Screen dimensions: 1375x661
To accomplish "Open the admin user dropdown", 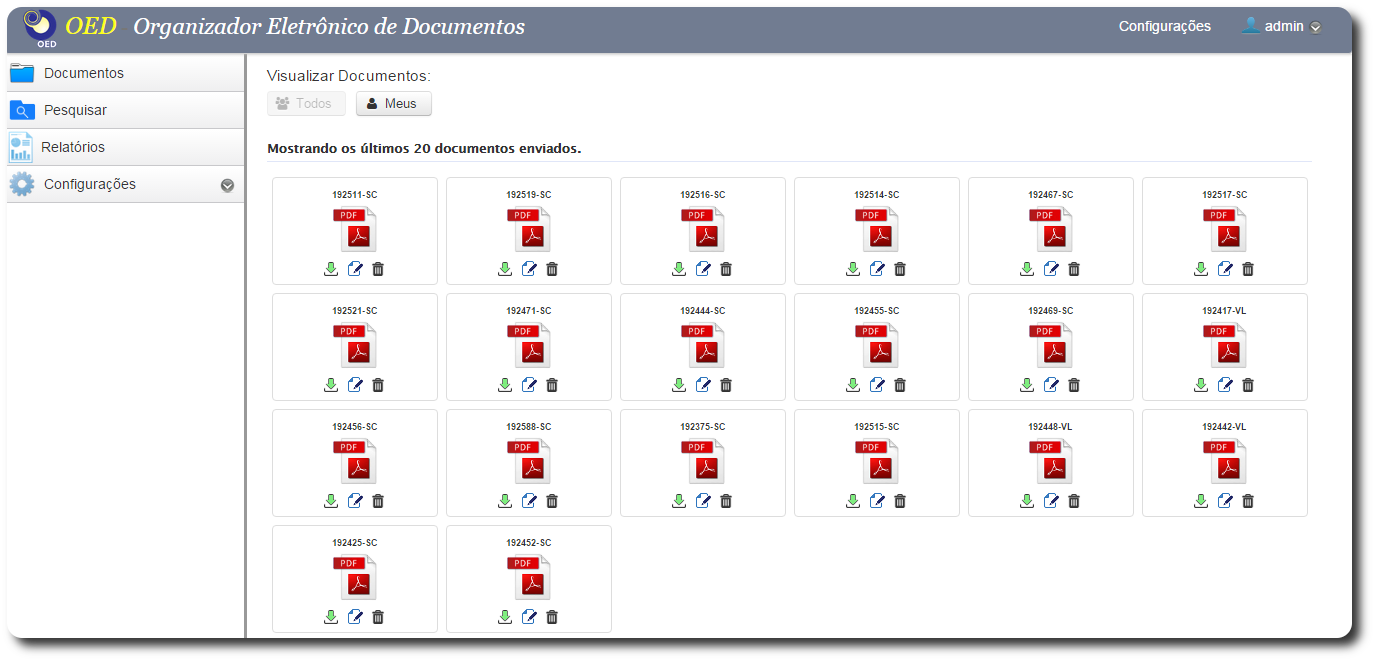I will click(x=1282, y=27).
